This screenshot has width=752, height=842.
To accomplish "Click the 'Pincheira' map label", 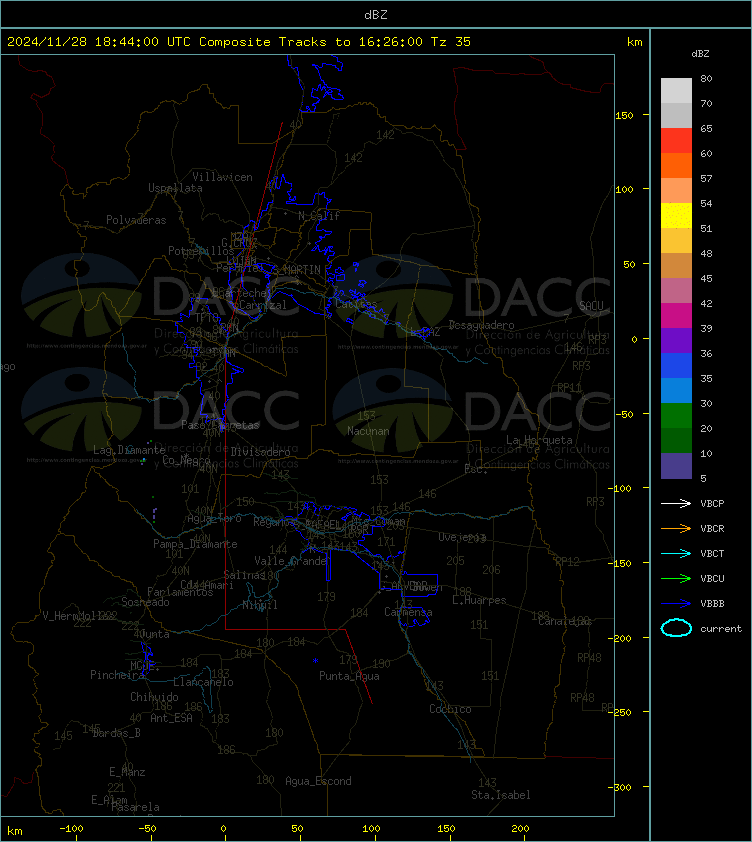I will coord(117,674).
